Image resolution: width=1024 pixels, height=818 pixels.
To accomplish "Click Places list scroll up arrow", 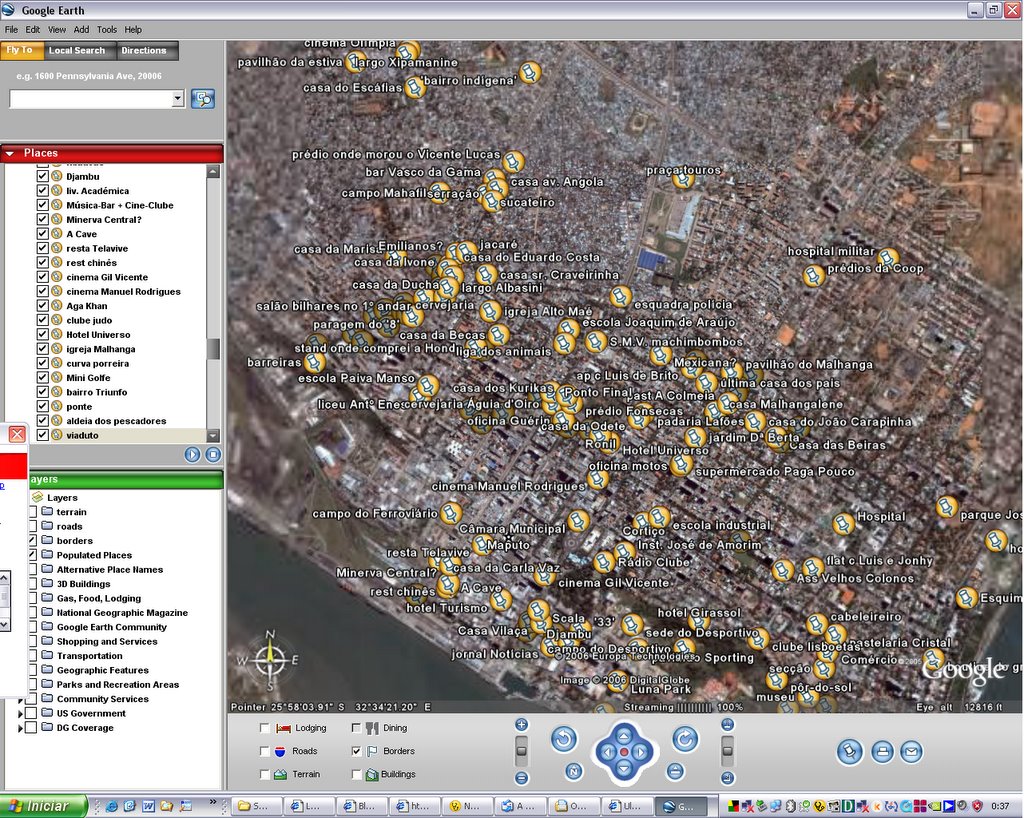I will pos(213,172).
